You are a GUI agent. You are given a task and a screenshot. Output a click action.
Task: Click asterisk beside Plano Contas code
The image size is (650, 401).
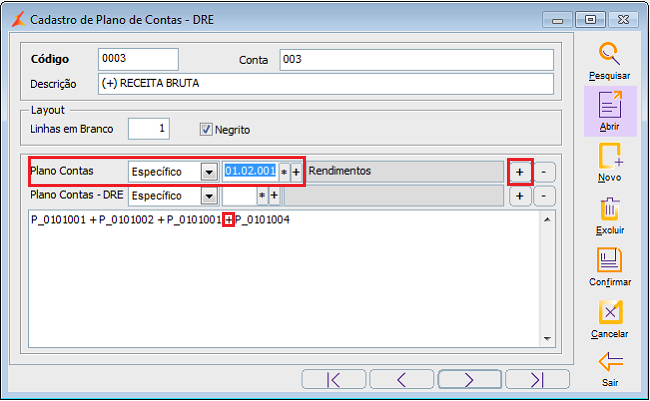(284, 172)
